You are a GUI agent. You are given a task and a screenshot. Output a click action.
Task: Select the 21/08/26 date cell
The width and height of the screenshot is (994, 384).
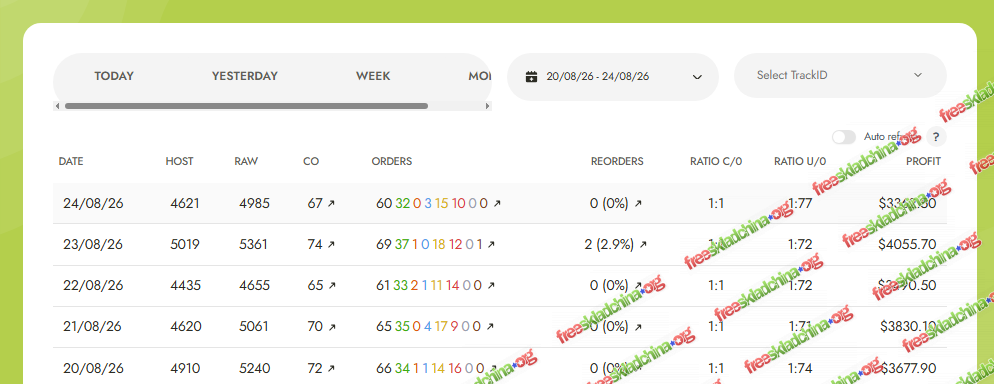pos(93,327)
